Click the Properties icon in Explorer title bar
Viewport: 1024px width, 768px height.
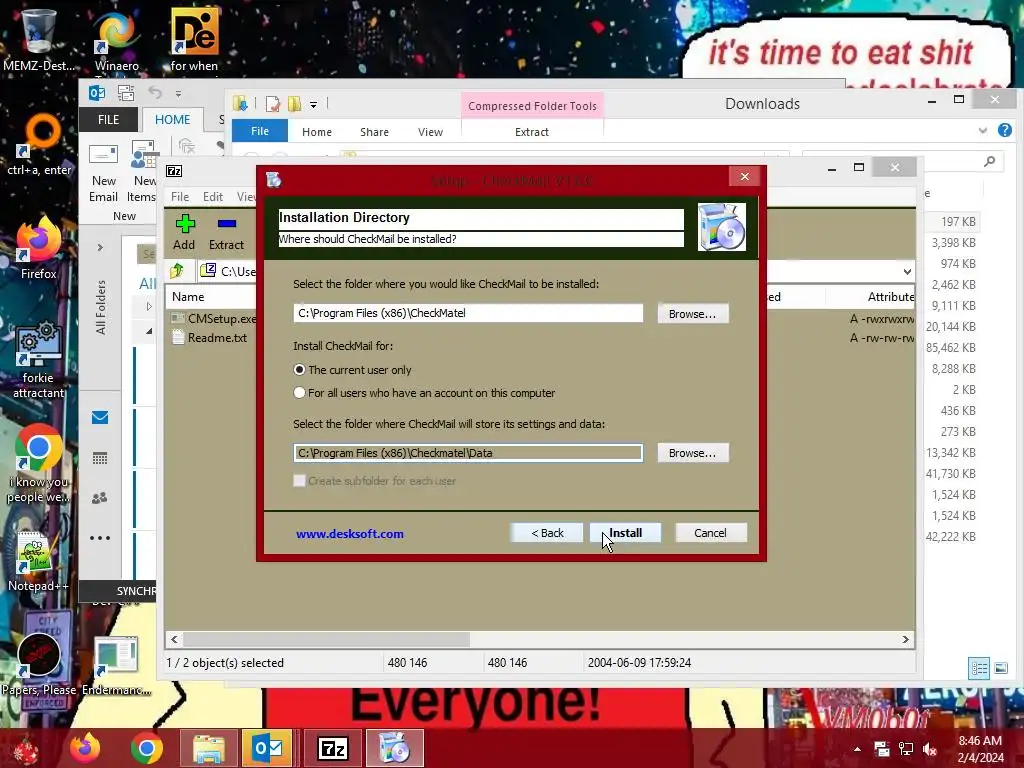click(273, 104)
